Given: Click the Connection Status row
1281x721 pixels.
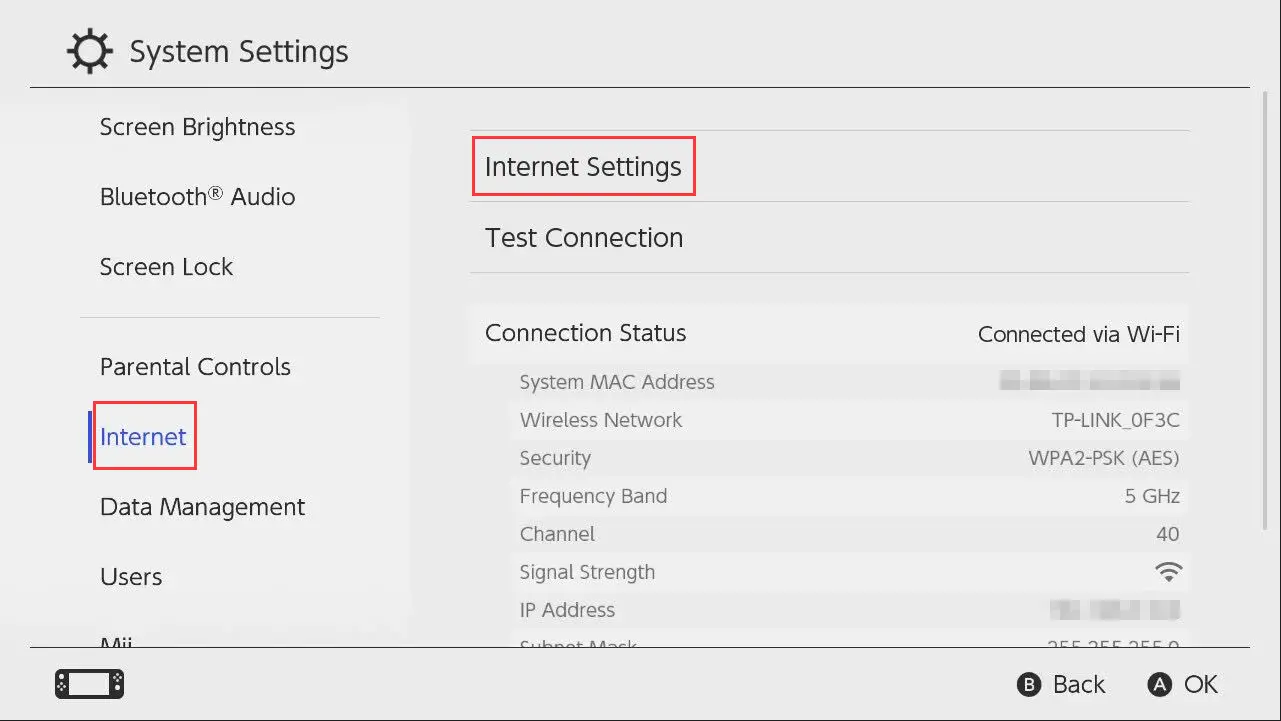Looking at the screenshot, I should click(829, 333).
